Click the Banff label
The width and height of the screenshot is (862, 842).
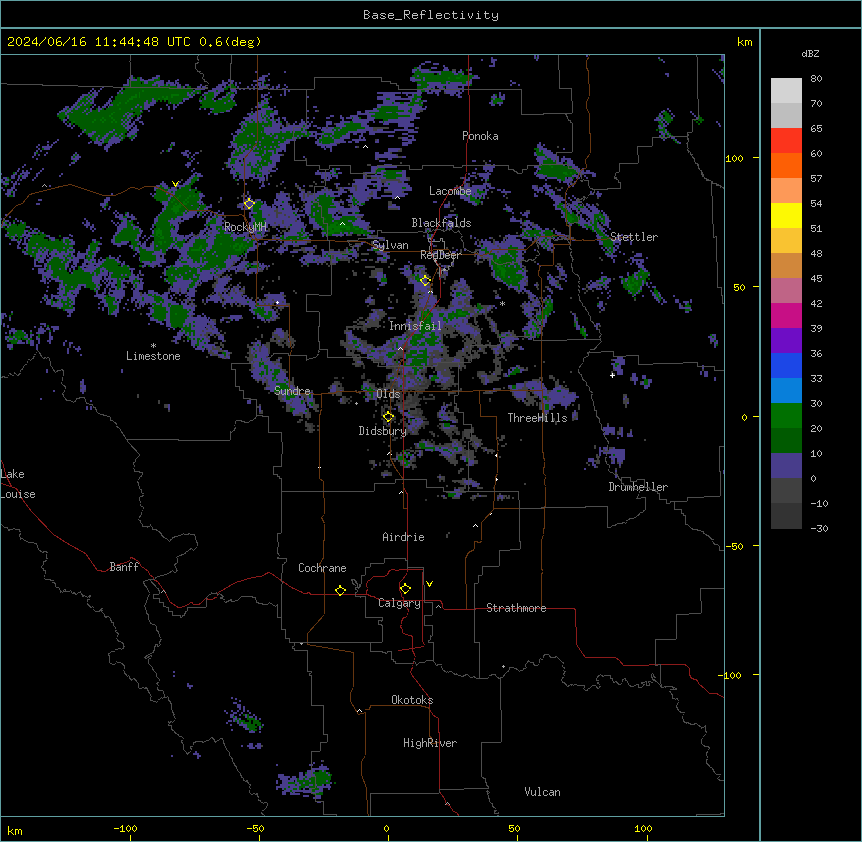click(x=124, y=567)
